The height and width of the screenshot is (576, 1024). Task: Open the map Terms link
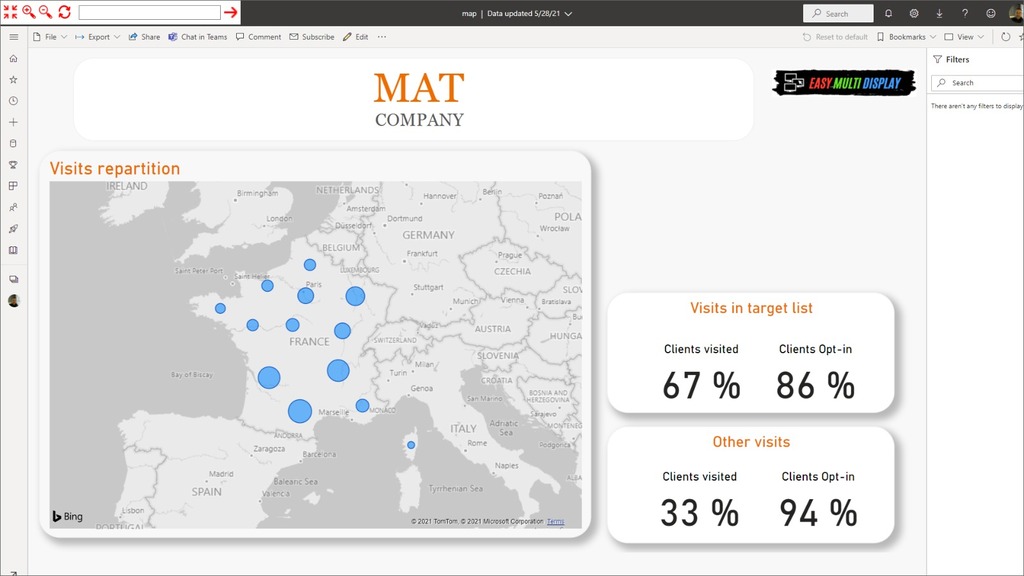[555, 521]
